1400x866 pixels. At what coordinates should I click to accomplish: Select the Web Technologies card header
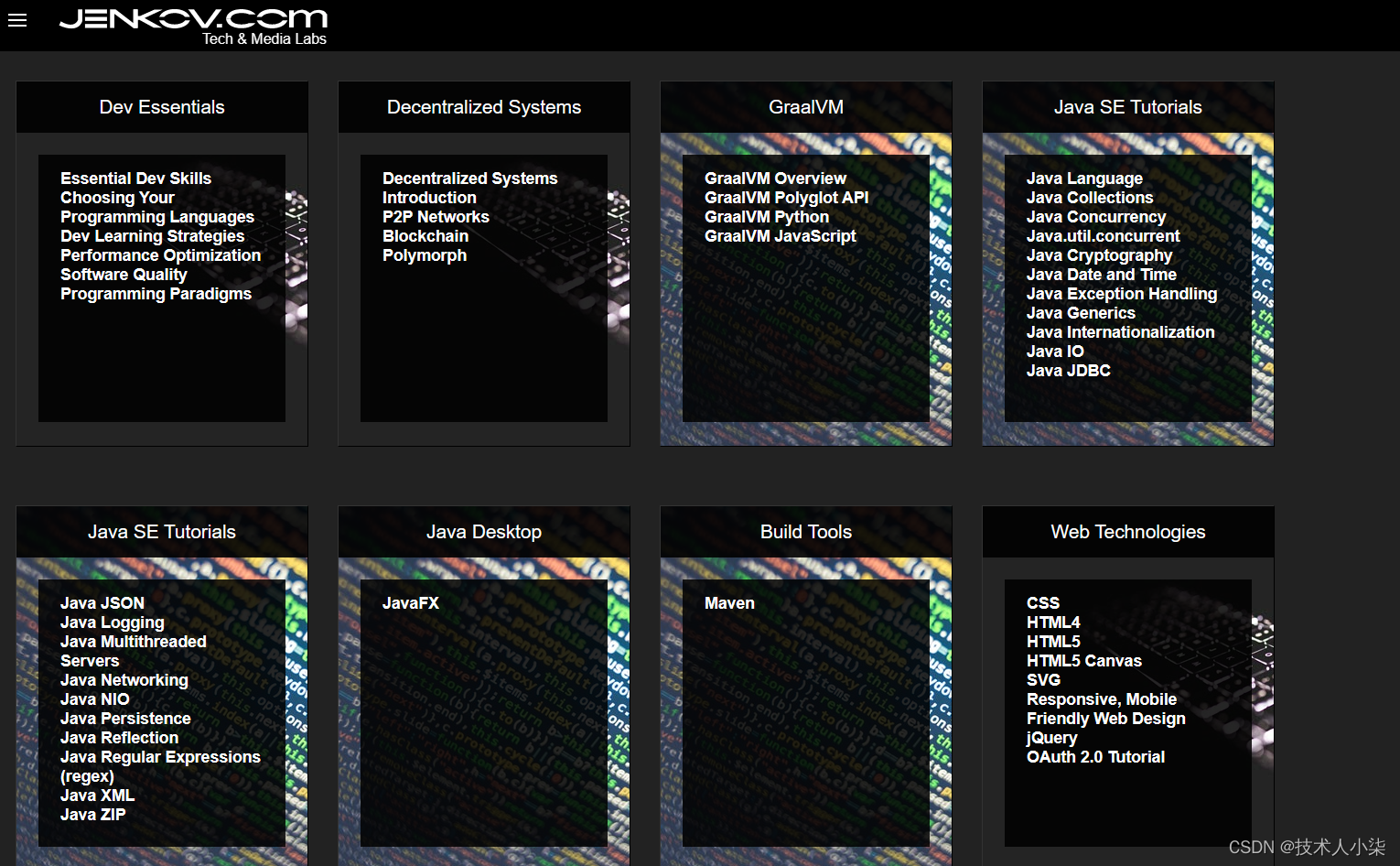pyautogui.click(x=1128, y=532)
